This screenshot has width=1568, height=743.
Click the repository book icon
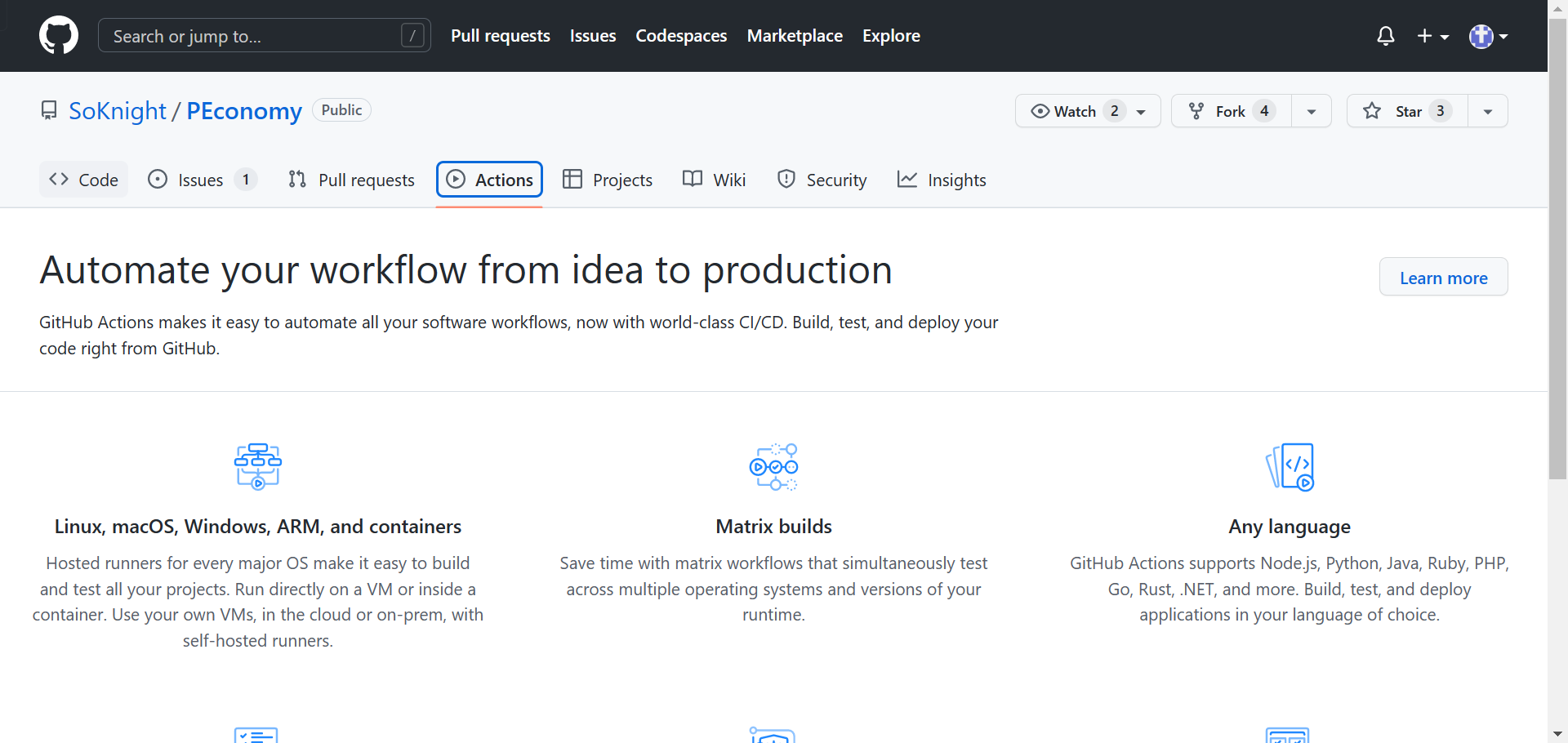click(x=49, y=110)
